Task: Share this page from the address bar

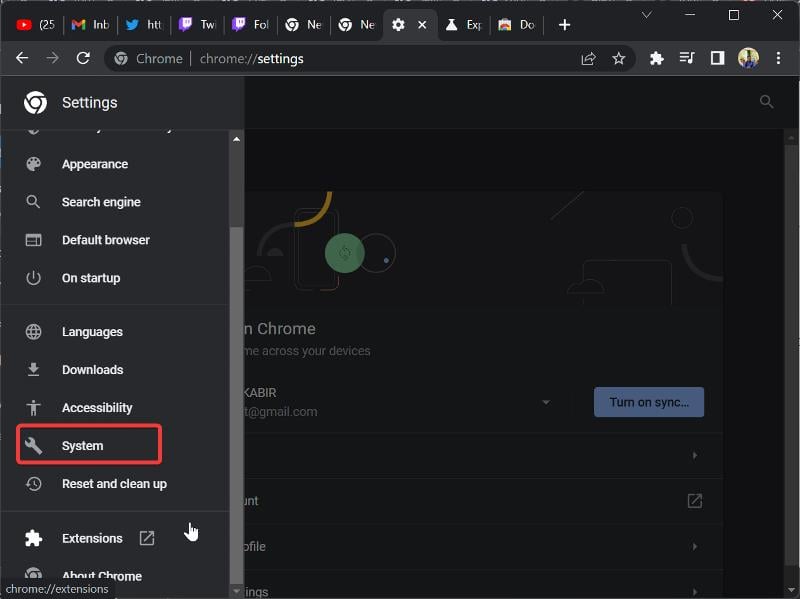Action: [588, 59]
